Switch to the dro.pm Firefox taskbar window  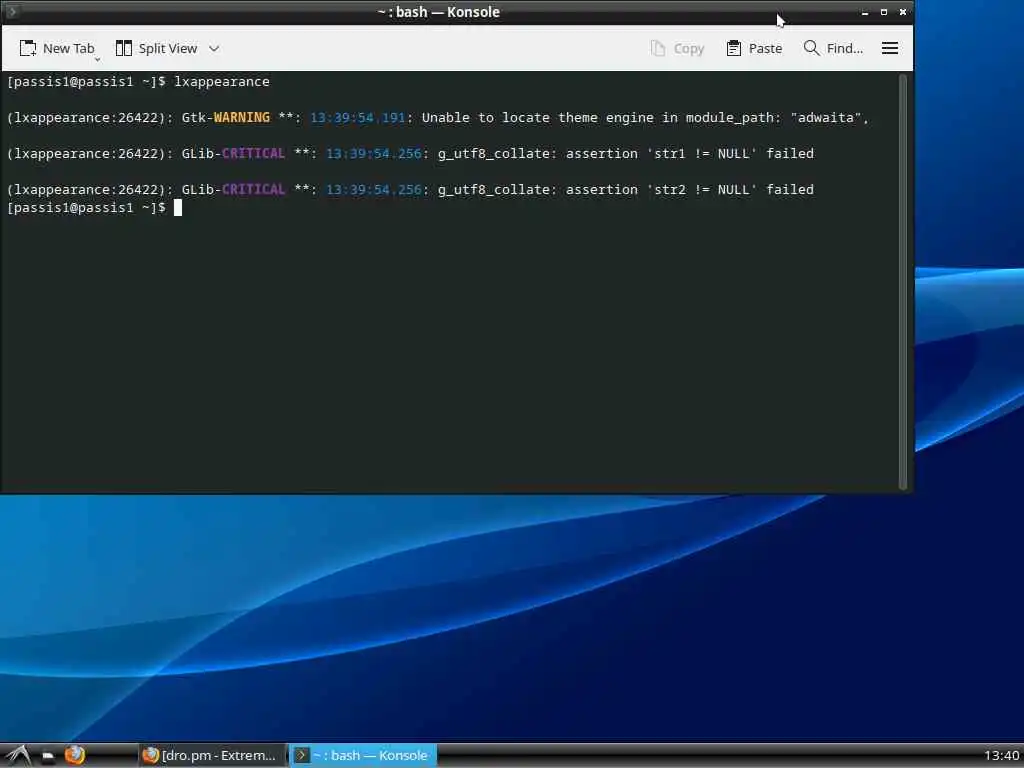click(212, 756)
